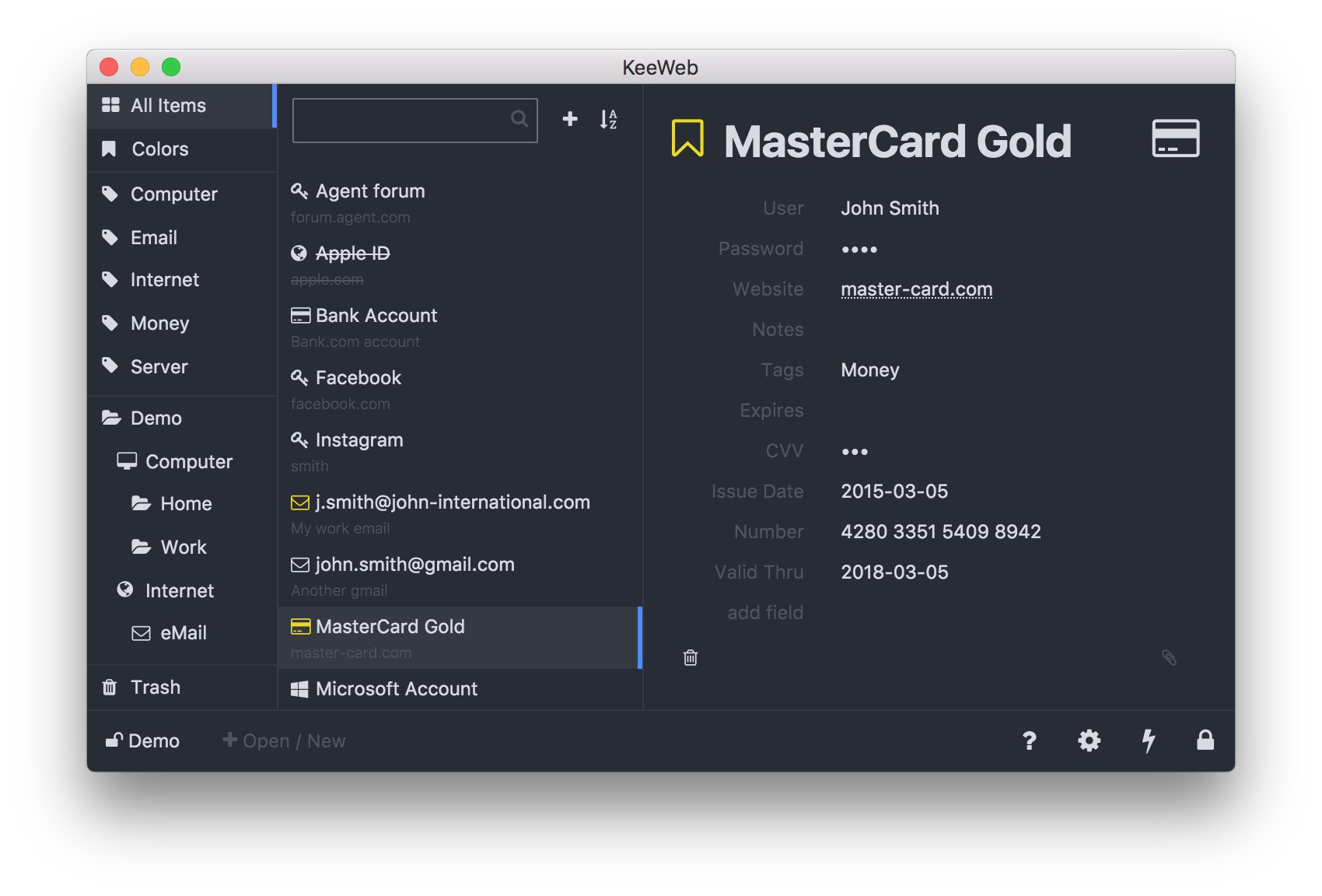
Task: Select MasterCard Gold in the list
Action: 460,638
